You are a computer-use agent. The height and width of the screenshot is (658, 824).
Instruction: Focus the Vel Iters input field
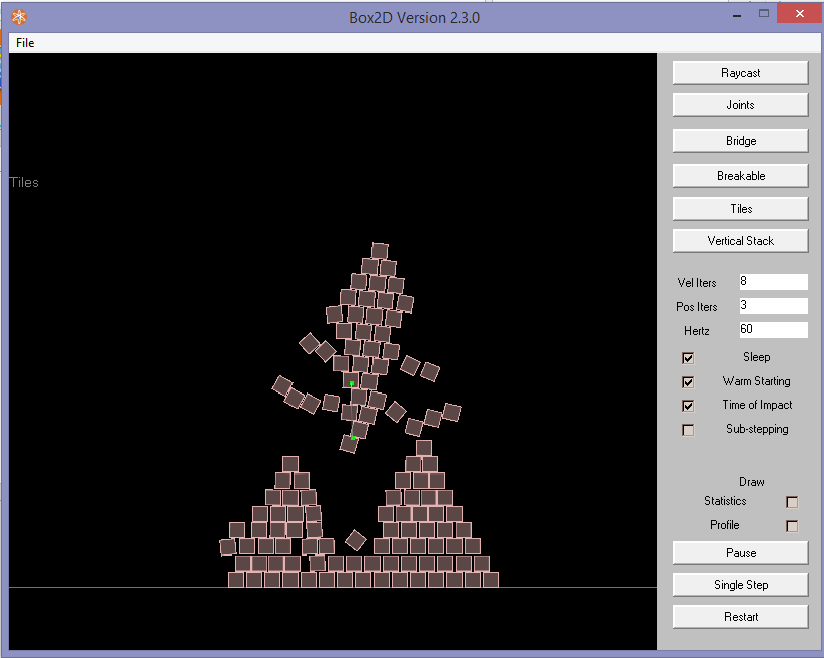coord(773,281)
